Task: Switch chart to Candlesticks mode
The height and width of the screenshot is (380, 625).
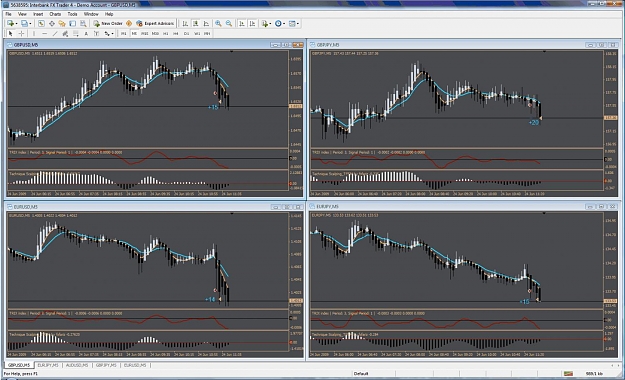Action: [195, 24]
